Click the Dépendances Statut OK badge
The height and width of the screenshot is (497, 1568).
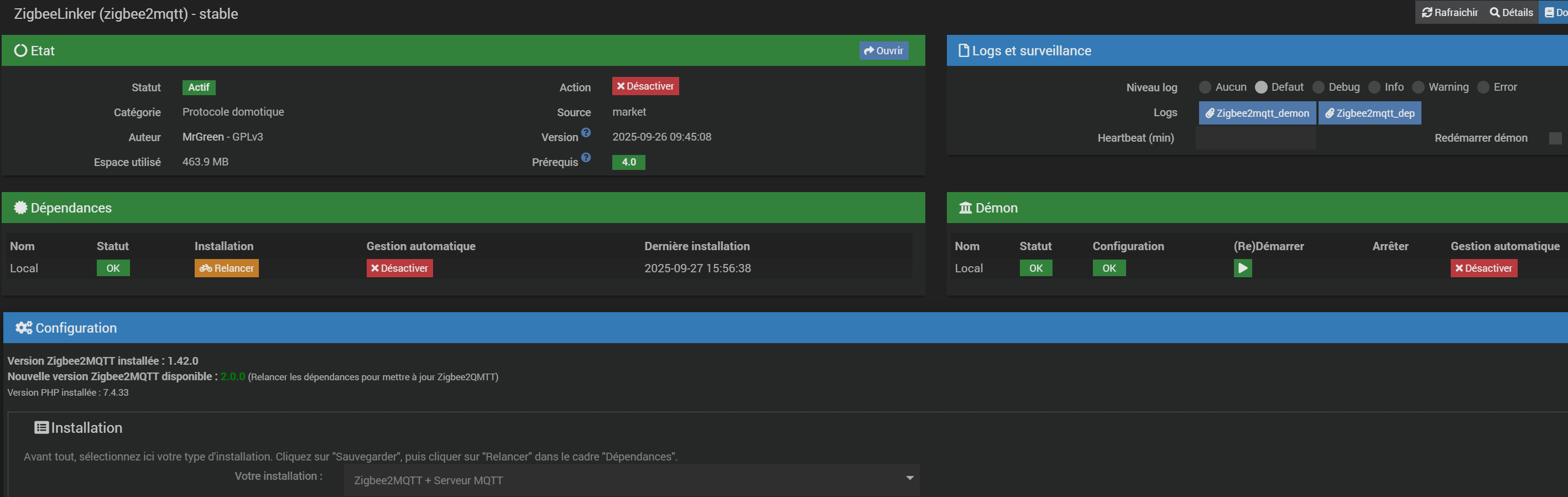click(113, 268)
